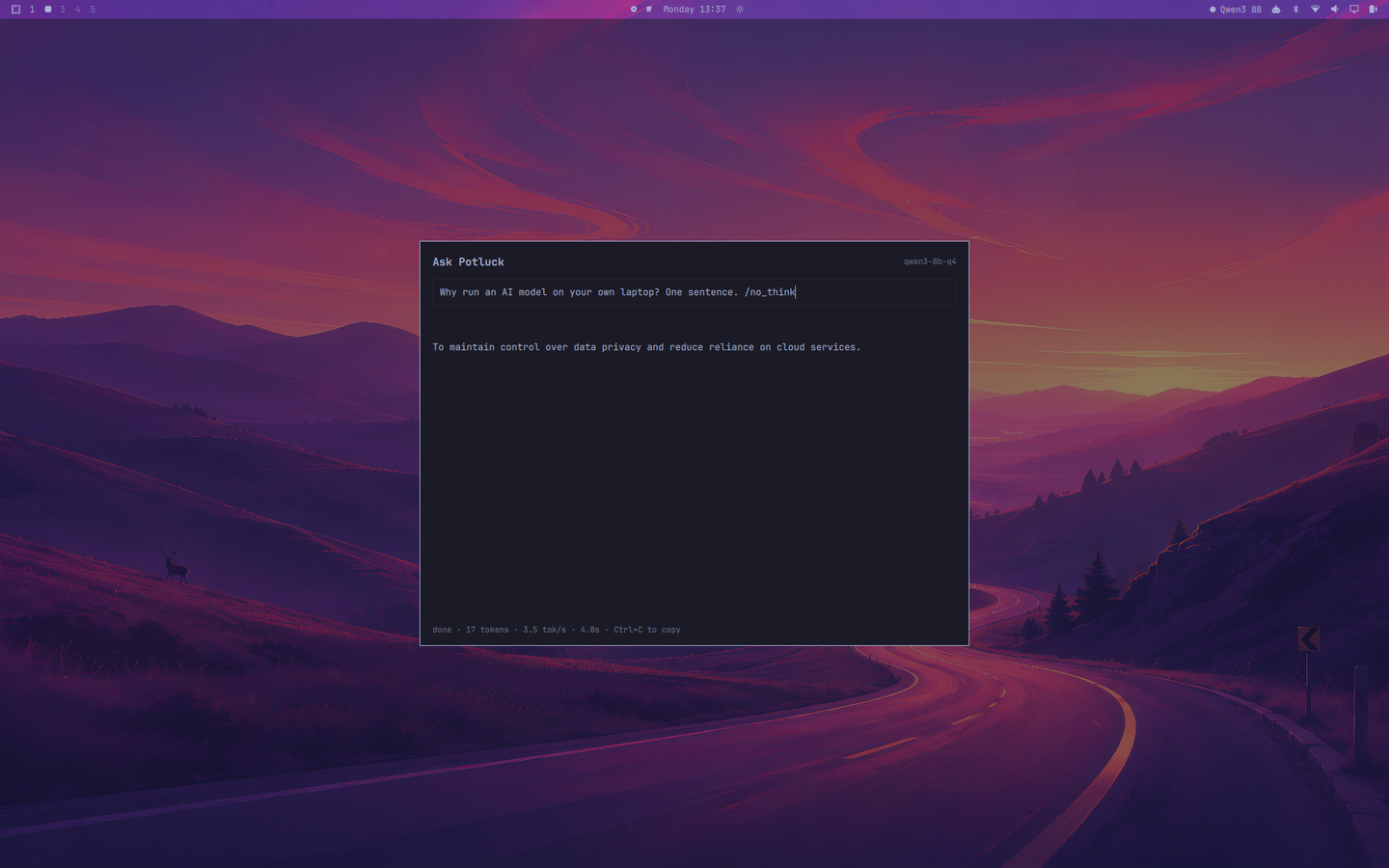Viewport: 1389px width, 868px height.
Task: Click the battery status icon
Action: click(x=1374, y=9)
